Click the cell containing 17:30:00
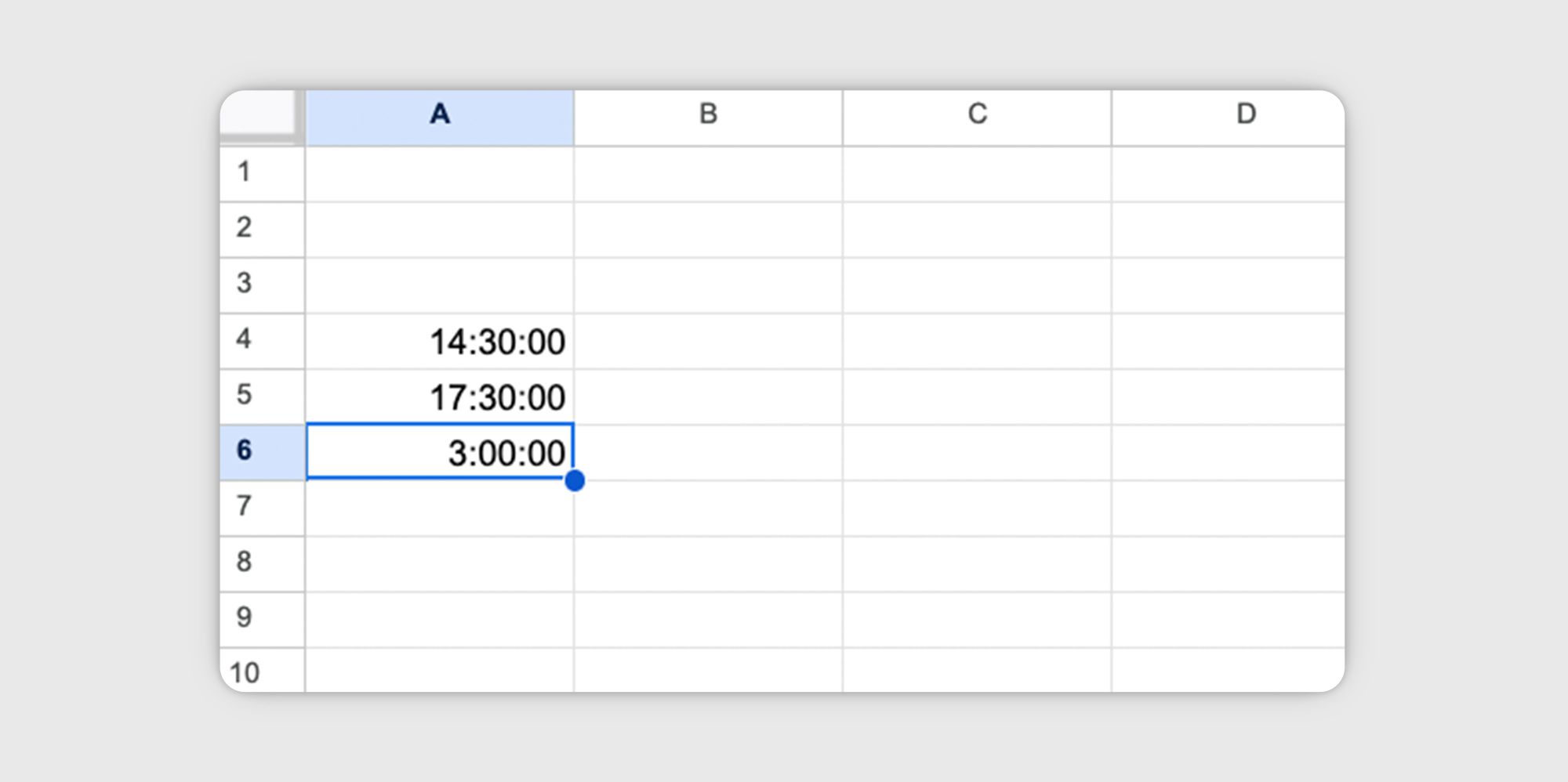Screen dimensions: 1568x782 pyautogui.click(x=439, y=396)
